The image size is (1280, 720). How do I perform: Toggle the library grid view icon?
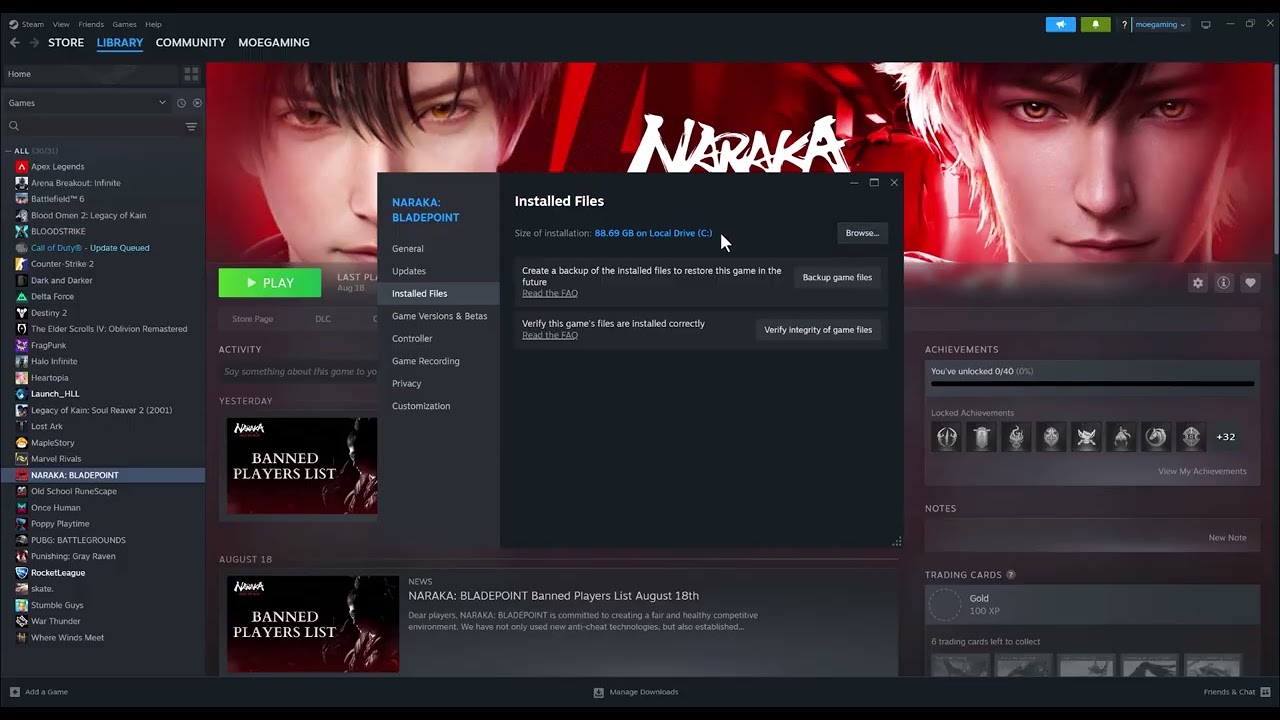191,74
